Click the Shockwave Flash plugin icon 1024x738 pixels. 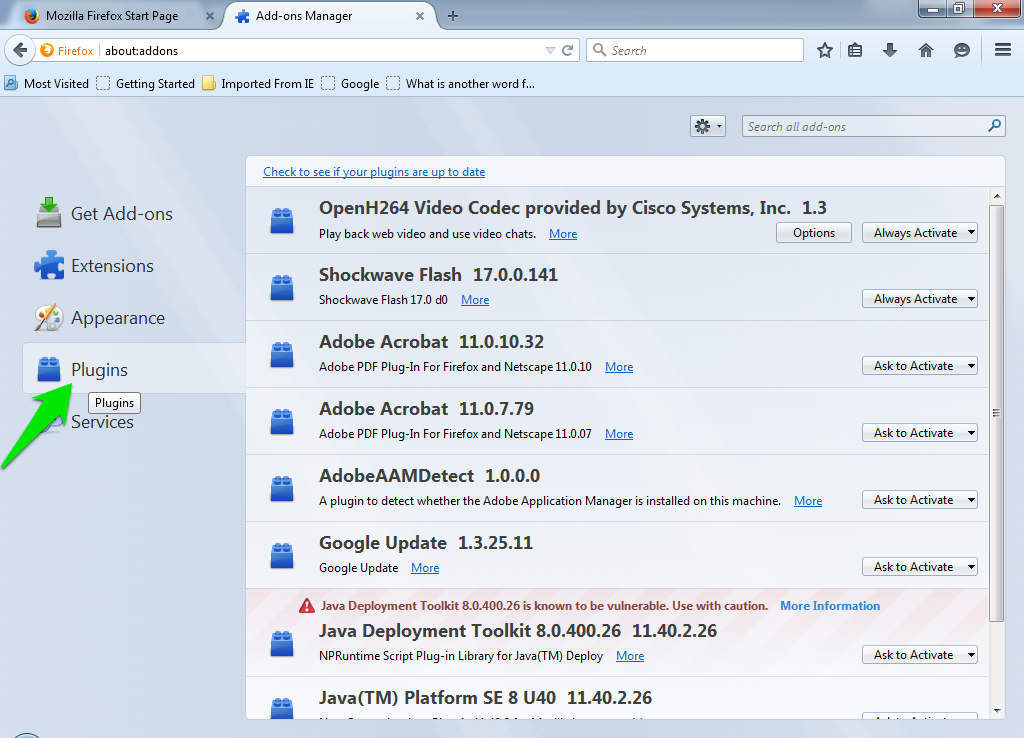[x=282, y=287]
